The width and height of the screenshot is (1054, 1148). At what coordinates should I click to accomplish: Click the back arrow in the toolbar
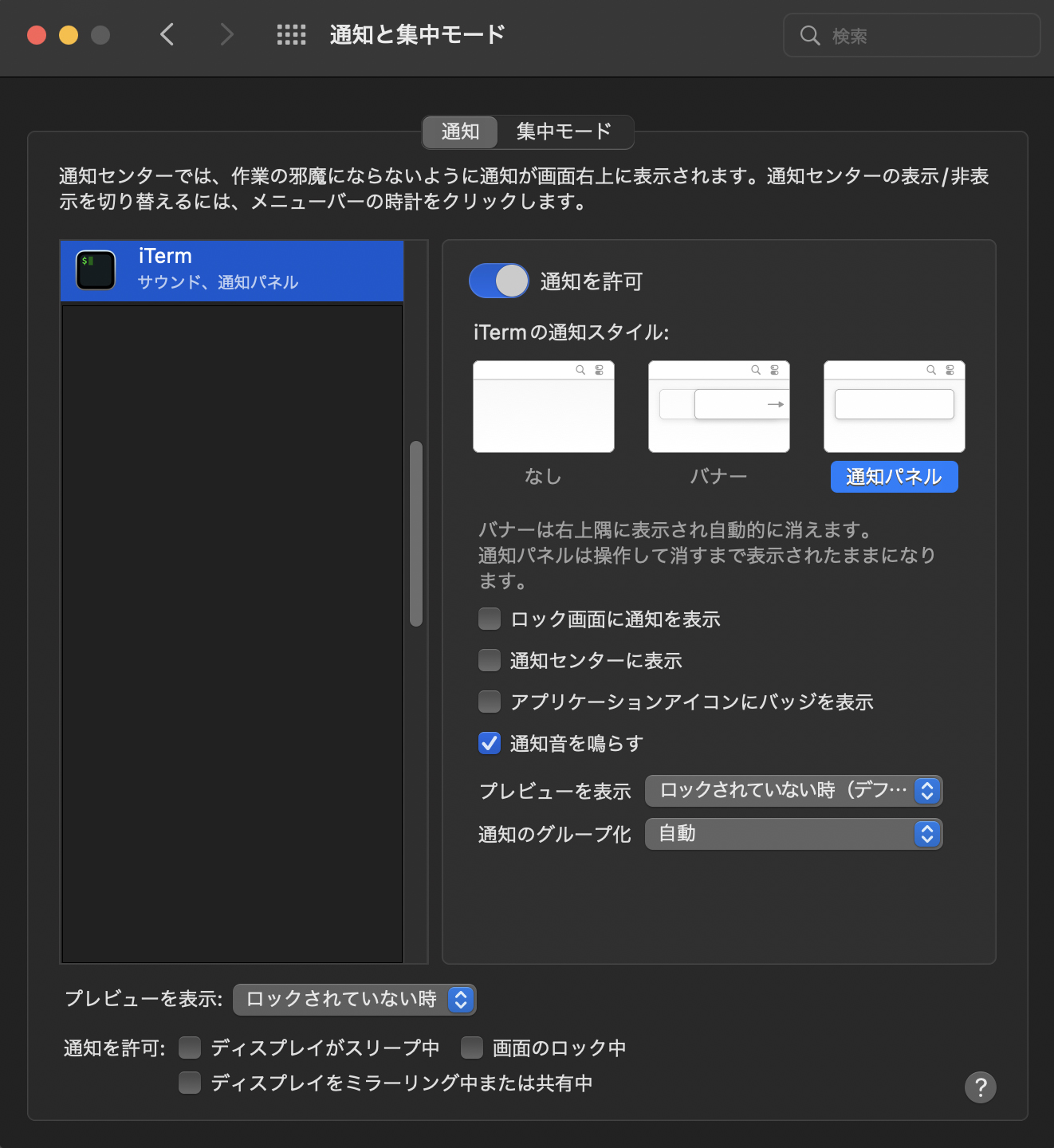pos(167,34)
